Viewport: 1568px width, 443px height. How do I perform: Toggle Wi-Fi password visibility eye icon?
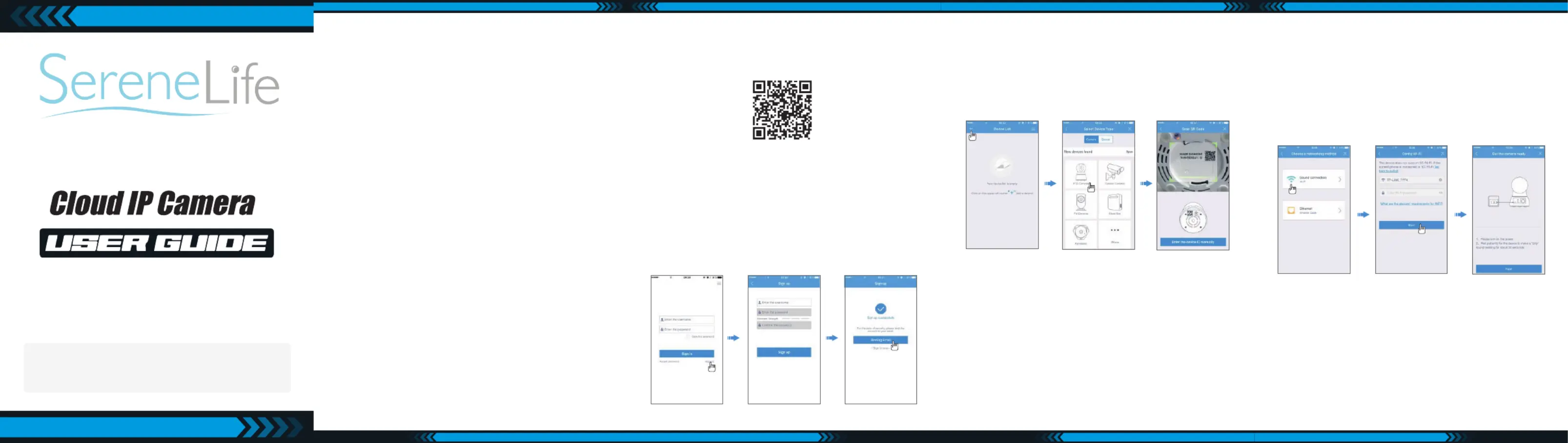click(1440, 192)
